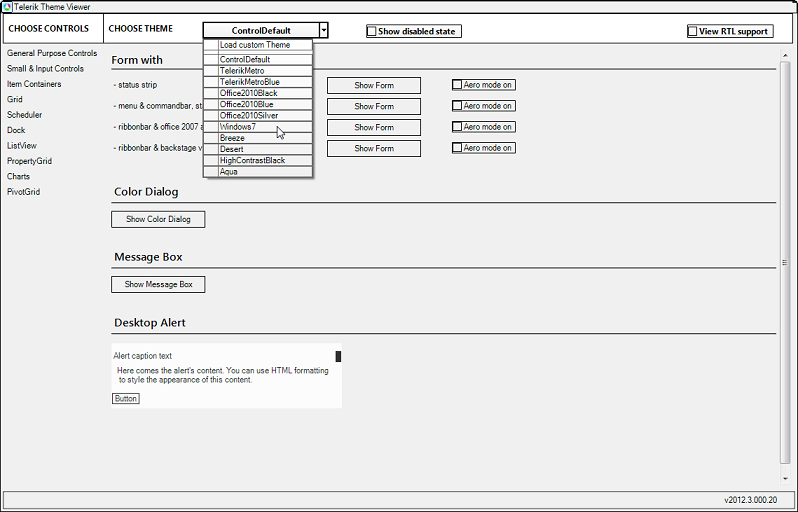Check Aero mode on for ribbonbar office 2007 row
Screen dimensions: 798x512
[x=457, y=127]
